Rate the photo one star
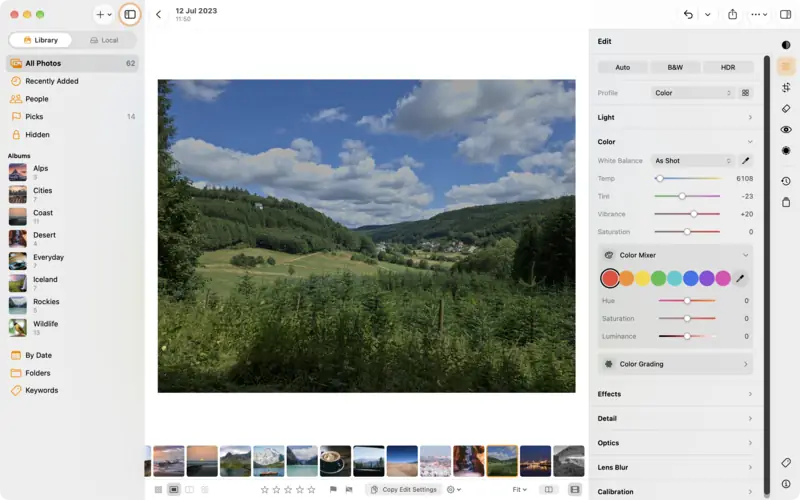 pos(264,489)
